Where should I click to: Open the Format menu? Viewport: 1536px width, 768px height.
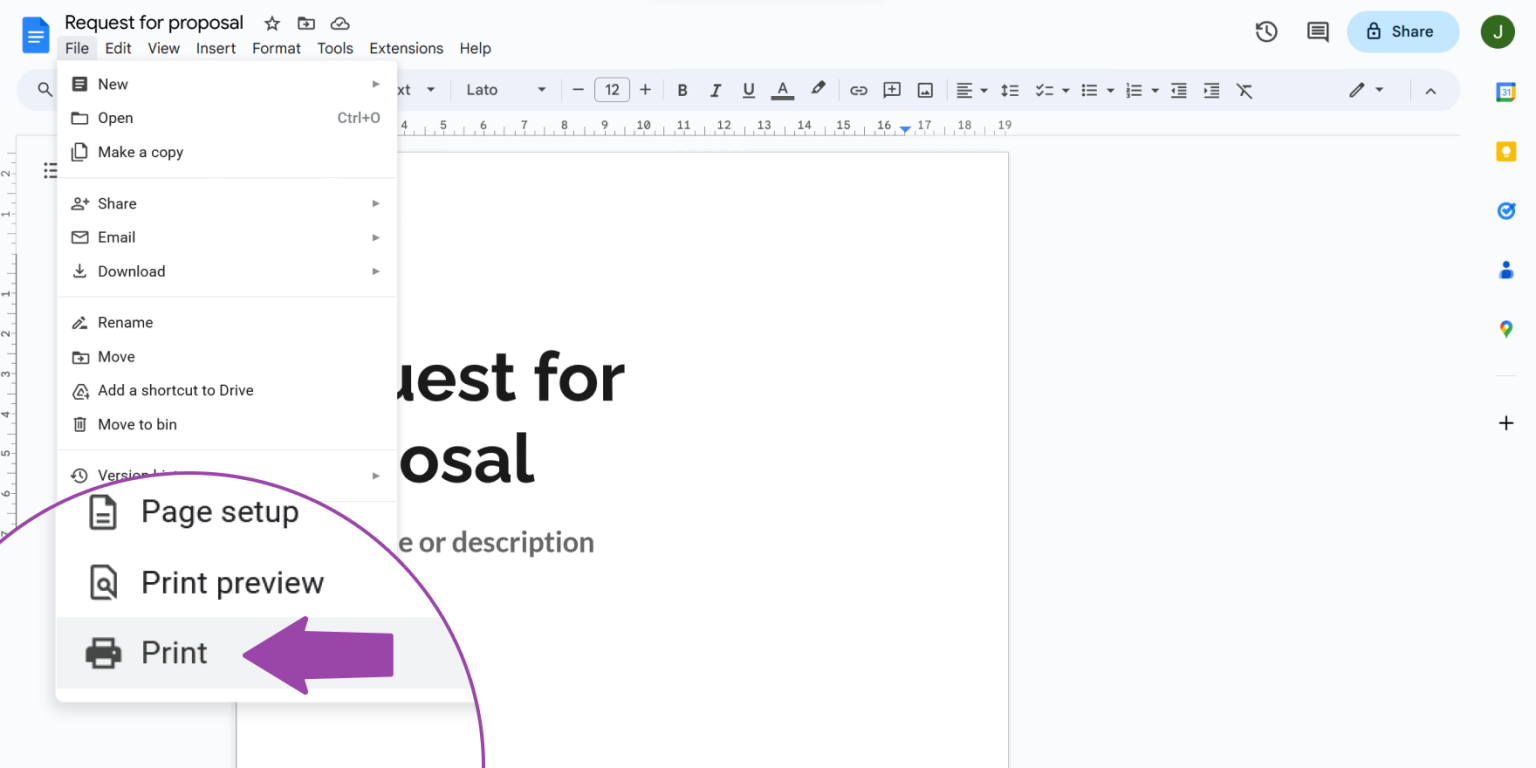[276, 48]
